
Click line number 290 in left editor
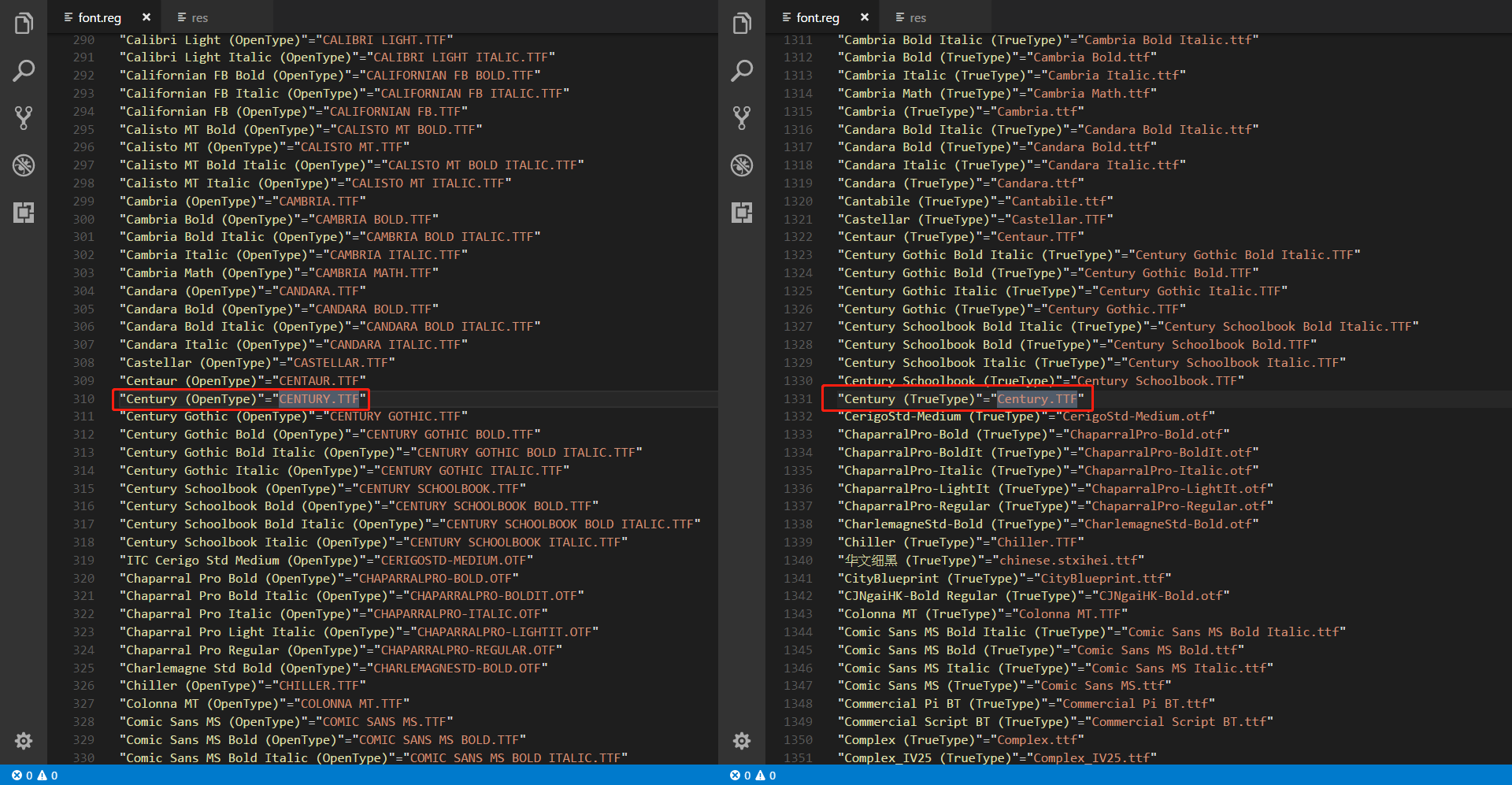[x=83, y=40]
